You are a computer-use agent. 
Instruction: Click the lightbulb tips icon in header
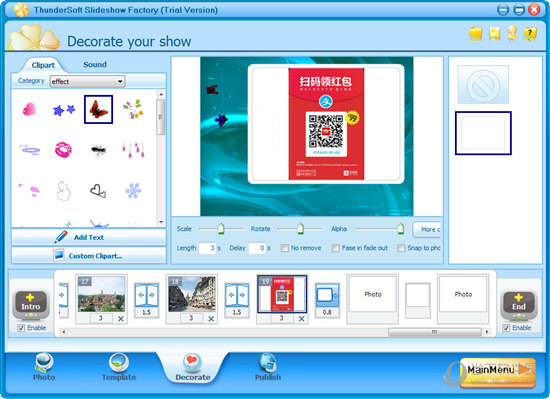[x=512, y=33]
